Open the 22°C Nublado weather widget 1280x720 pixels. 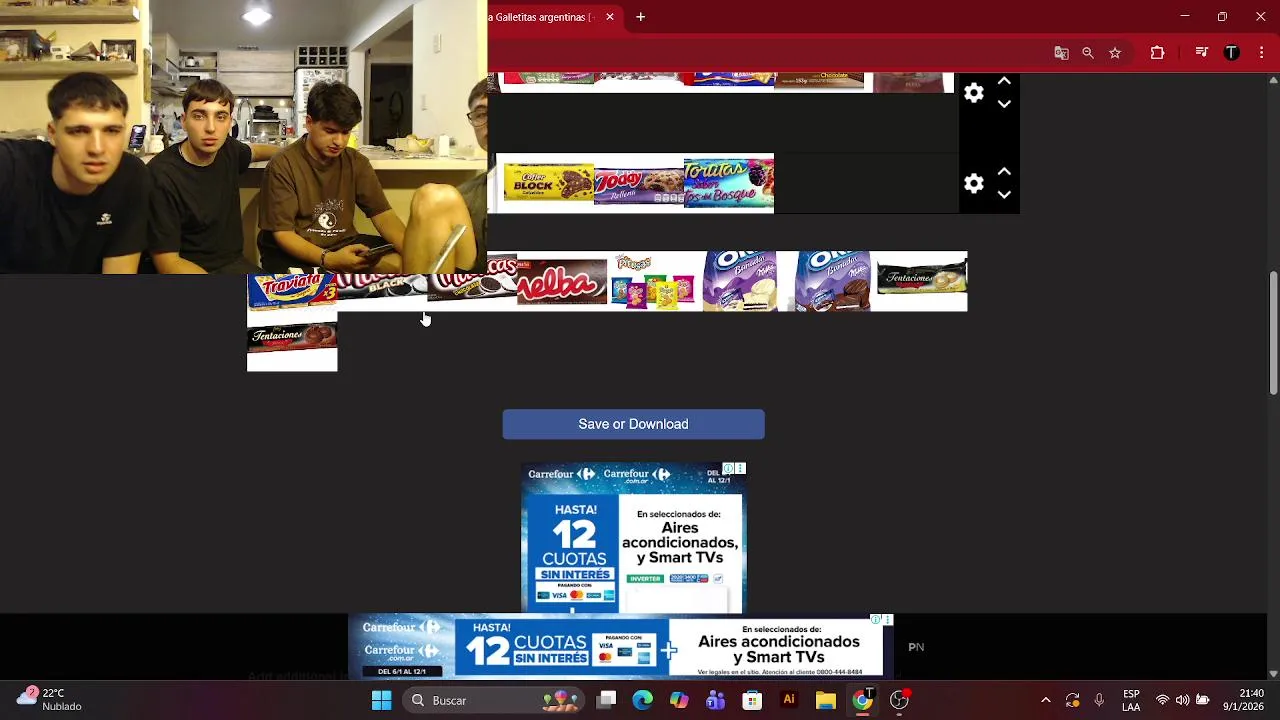click(x=48, y=700)
